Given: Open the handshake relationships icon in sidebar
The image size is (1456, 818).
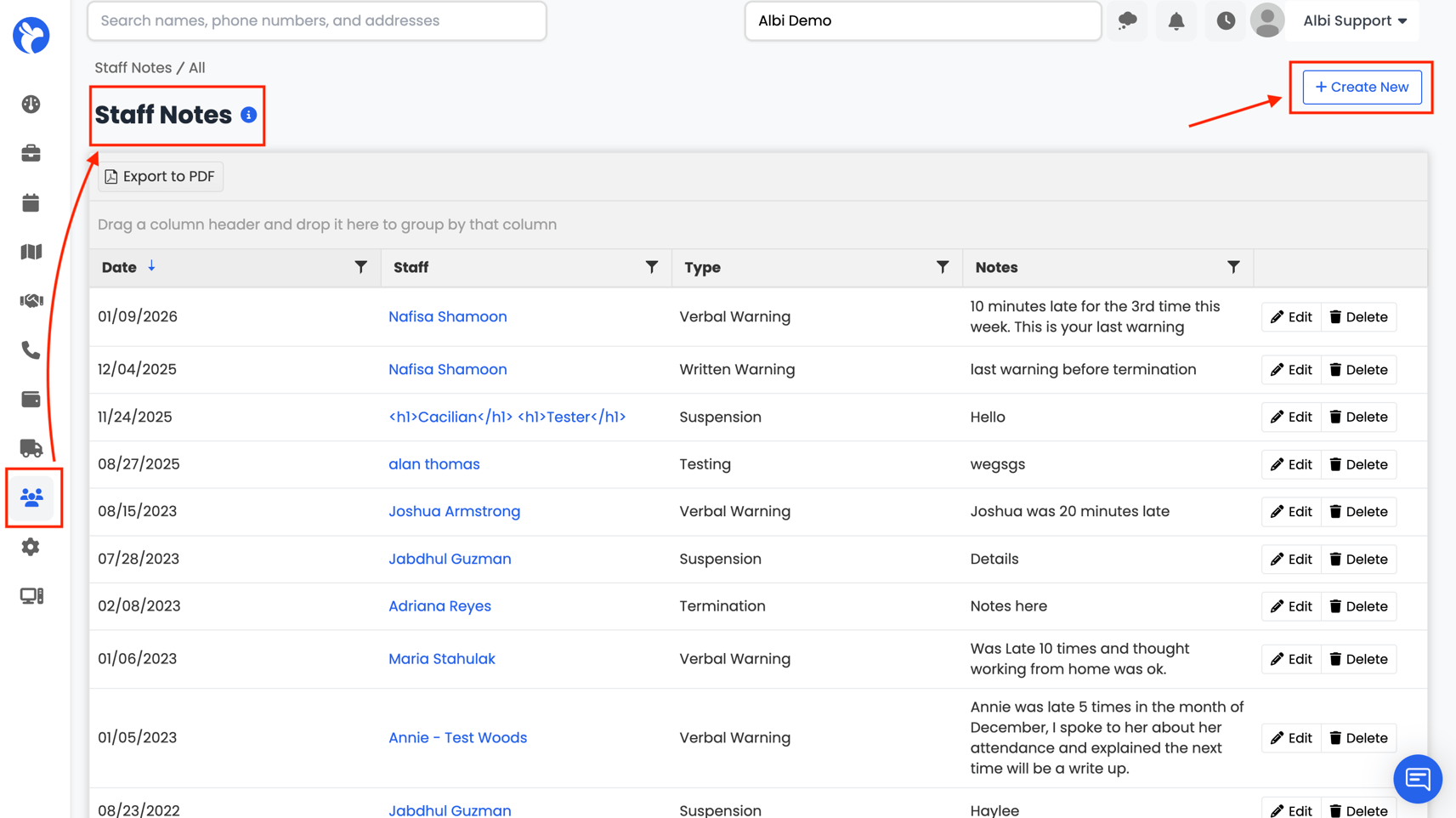Looking at the screenshot, I should pos(31,301).
